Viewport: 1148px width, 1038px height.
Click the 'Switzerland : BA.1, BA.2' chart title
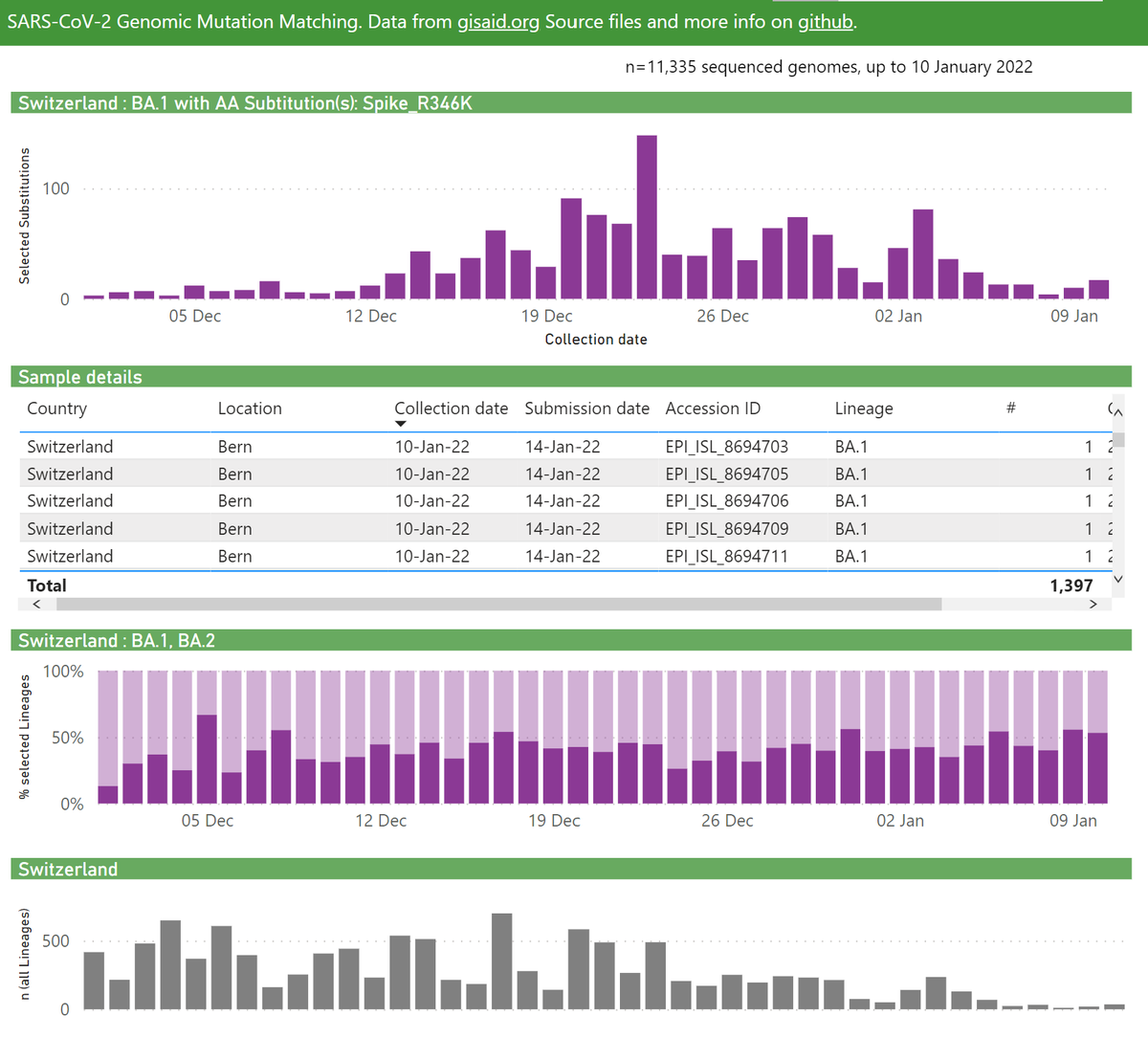click(117, 641)
